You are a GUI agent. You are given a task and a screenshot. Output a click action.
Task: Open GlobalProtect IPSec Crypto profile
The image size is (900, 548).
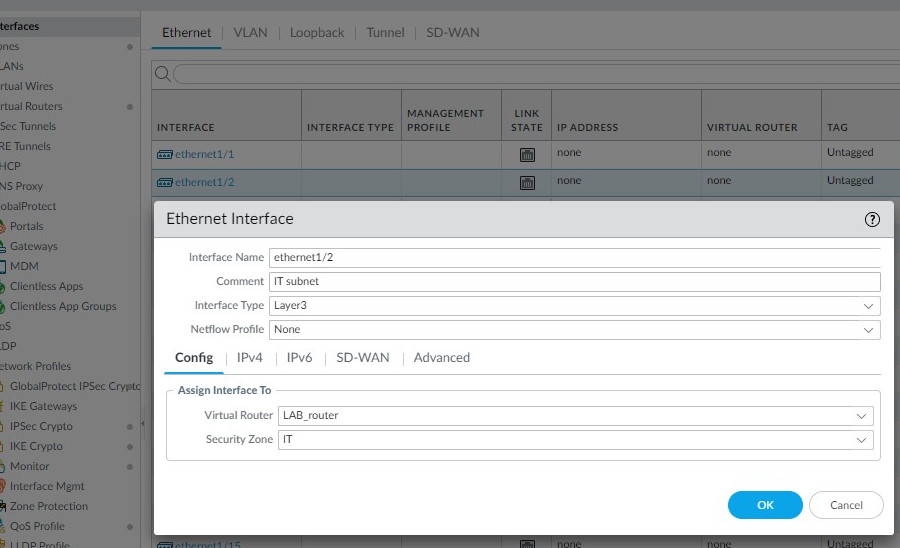coord(75,386)
